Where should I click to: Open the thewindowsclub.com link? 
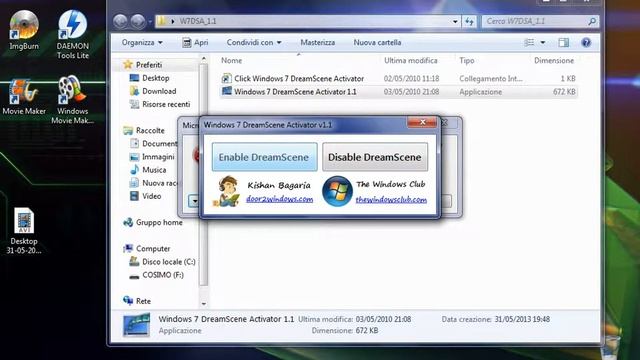(391, 200)
